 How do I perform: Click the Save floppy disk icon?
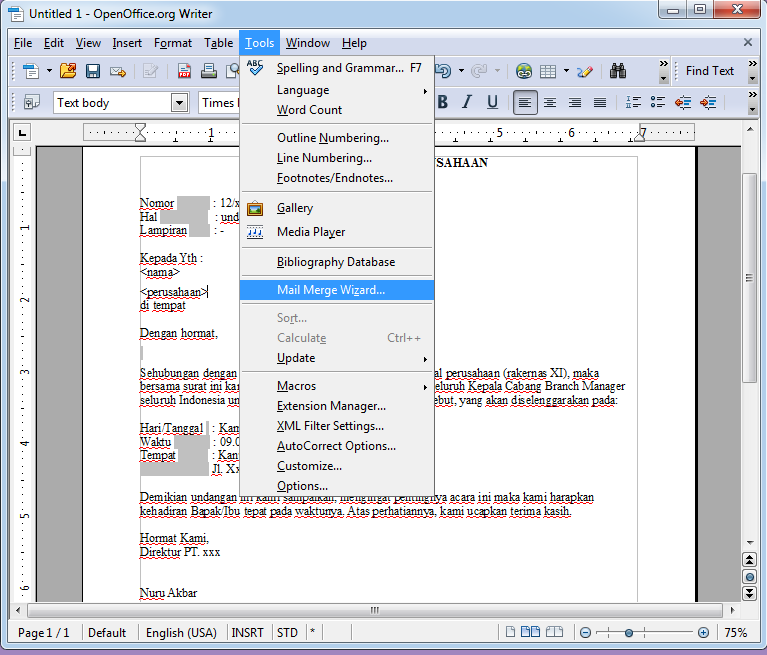(93, 71)
